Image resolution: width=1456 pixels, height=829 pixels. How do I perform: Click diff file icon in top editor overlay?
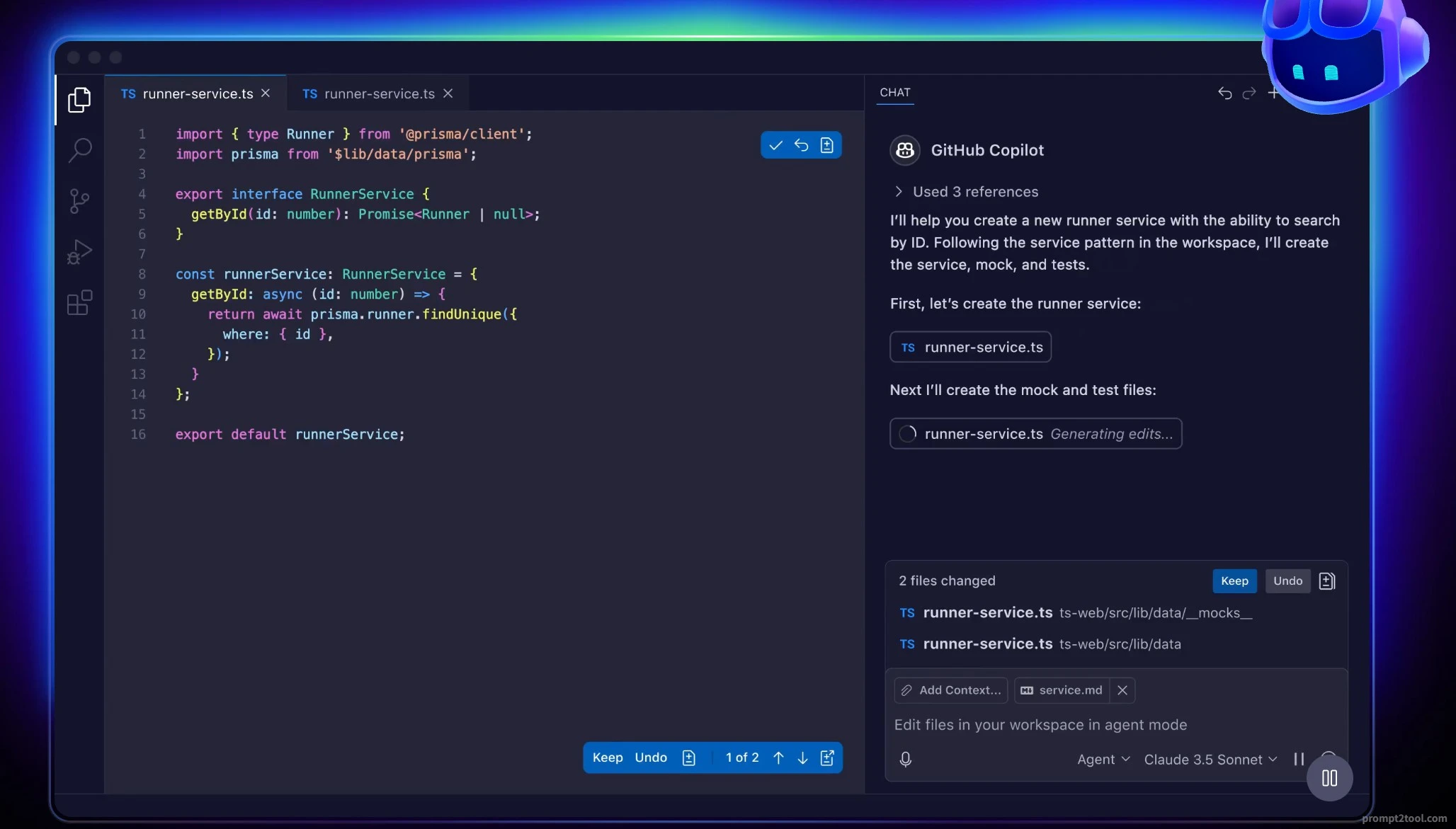coord(826,145)
